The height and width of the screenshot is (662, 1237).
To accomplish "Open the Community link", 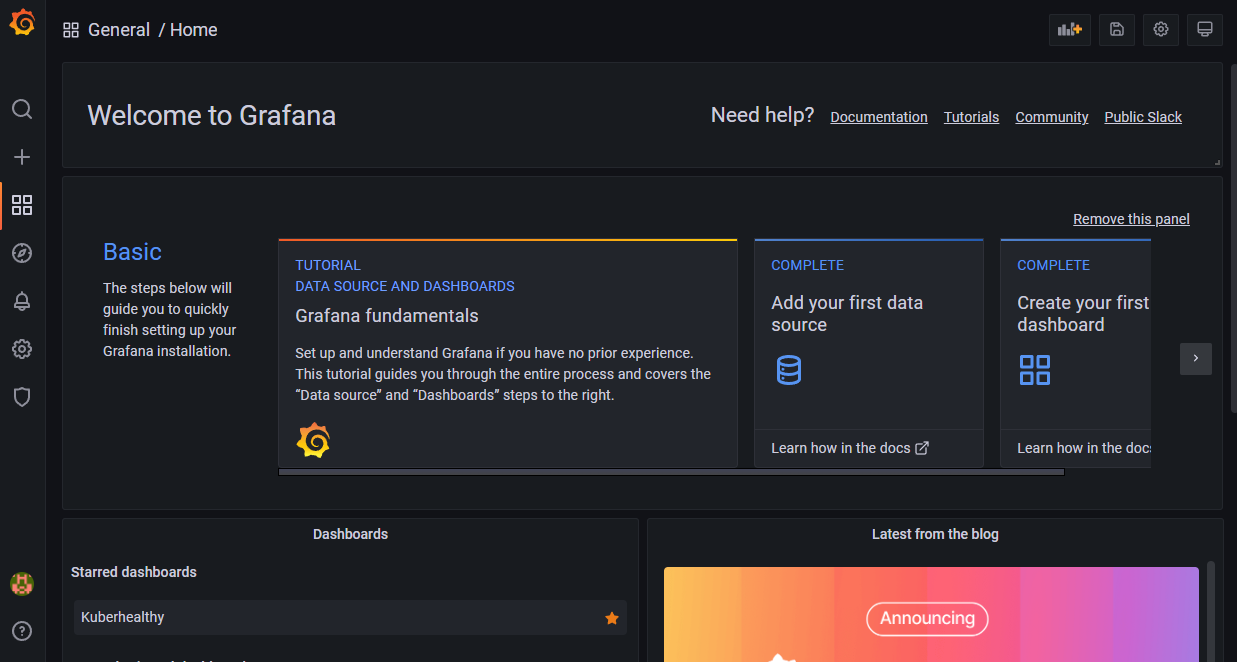I will click(x=1052, y=117).
